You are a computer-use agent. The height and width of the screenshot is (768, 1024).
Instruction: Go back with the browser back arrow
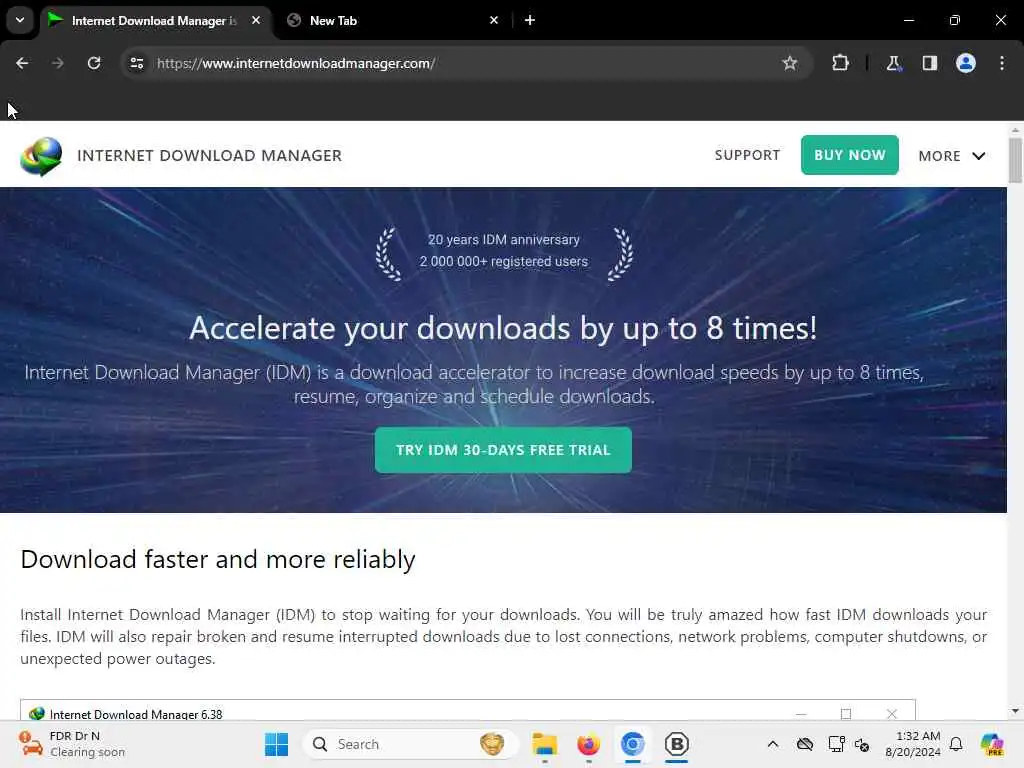click(x=22, y=63)
